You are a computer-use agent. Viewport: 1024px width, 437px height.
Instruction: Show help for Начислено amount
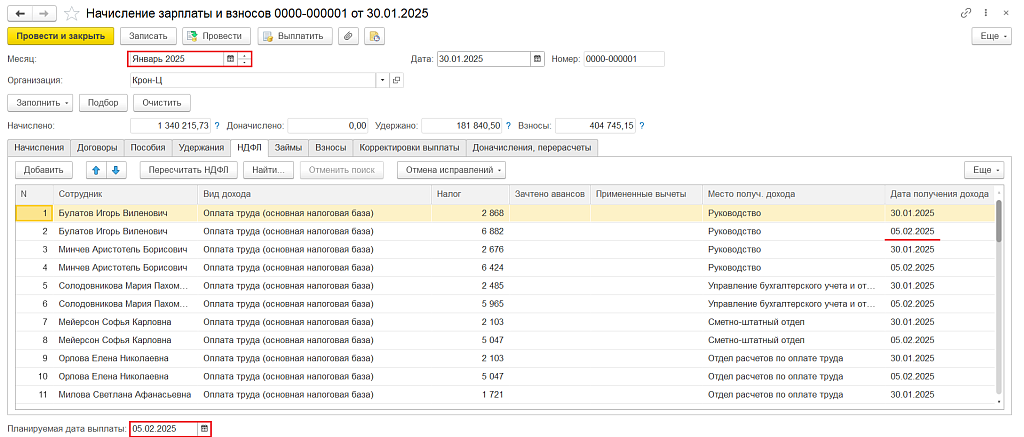217,125
